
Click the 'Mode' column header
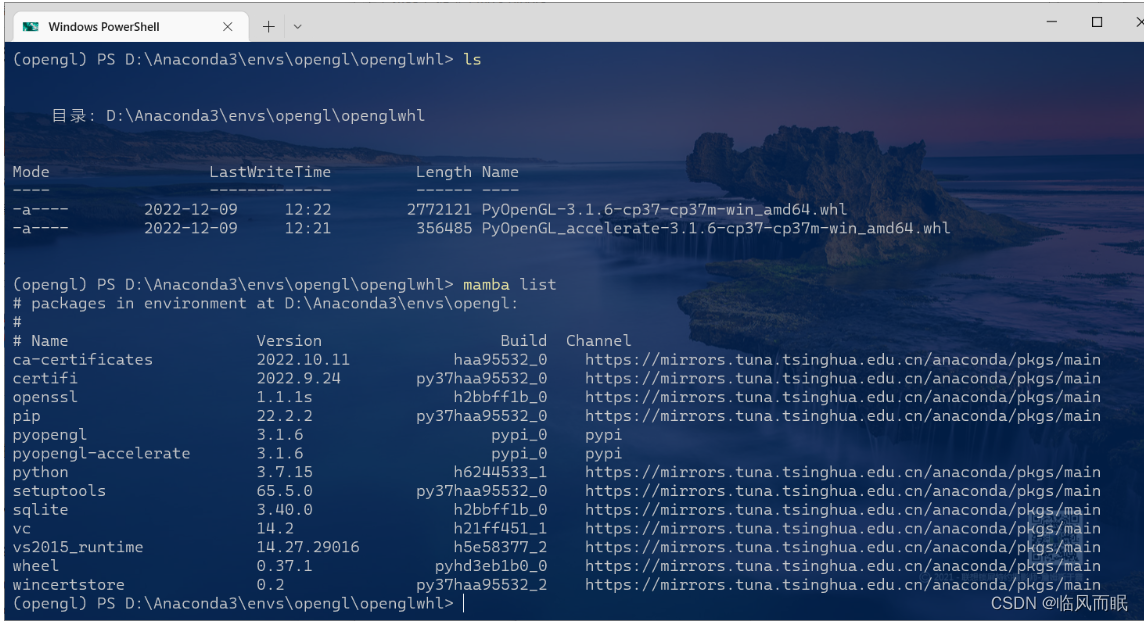coord(31,172)
